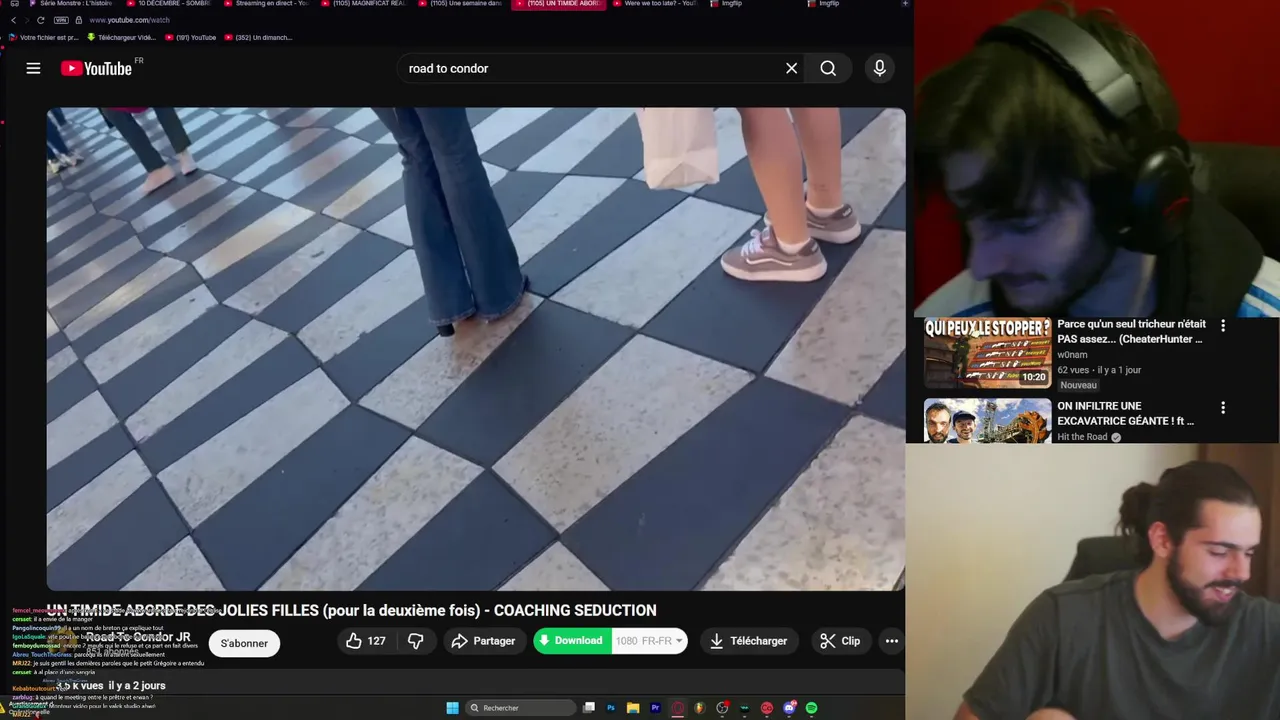Open 'ON INFILTRE UNE EXCAVATRICE GÉANTE' title

[1126, 414]
